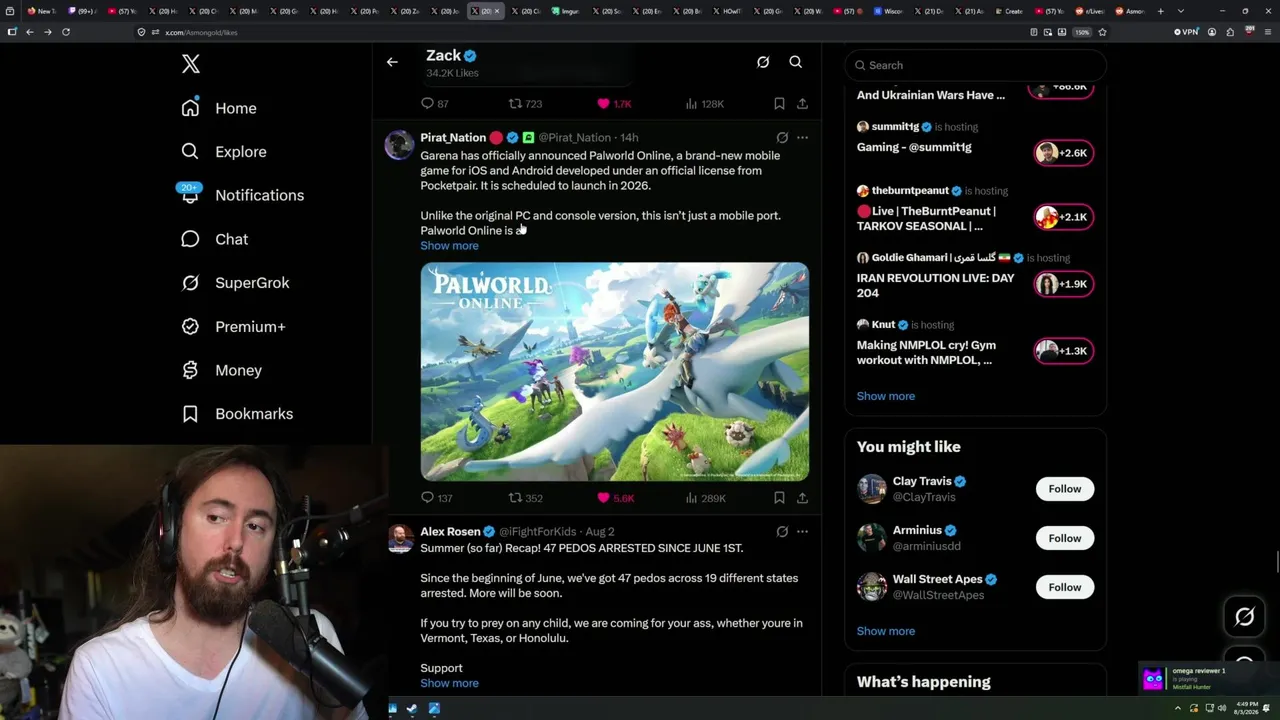Click the X logo in the sidebar

point(191,65)
